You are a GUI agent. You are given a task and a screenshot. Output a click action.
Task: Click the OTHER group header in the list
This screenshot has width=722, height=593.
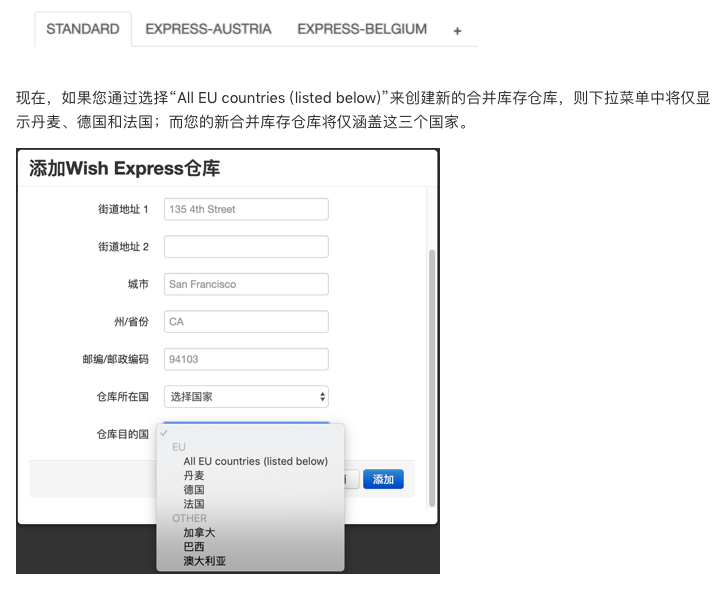point(189,518)
